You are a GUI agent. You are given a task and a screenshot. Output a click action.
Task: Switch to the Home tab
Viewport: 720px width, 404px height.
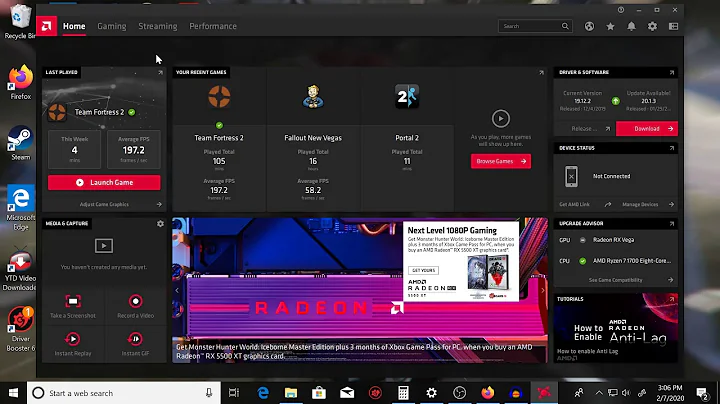[x=74, y=26]
